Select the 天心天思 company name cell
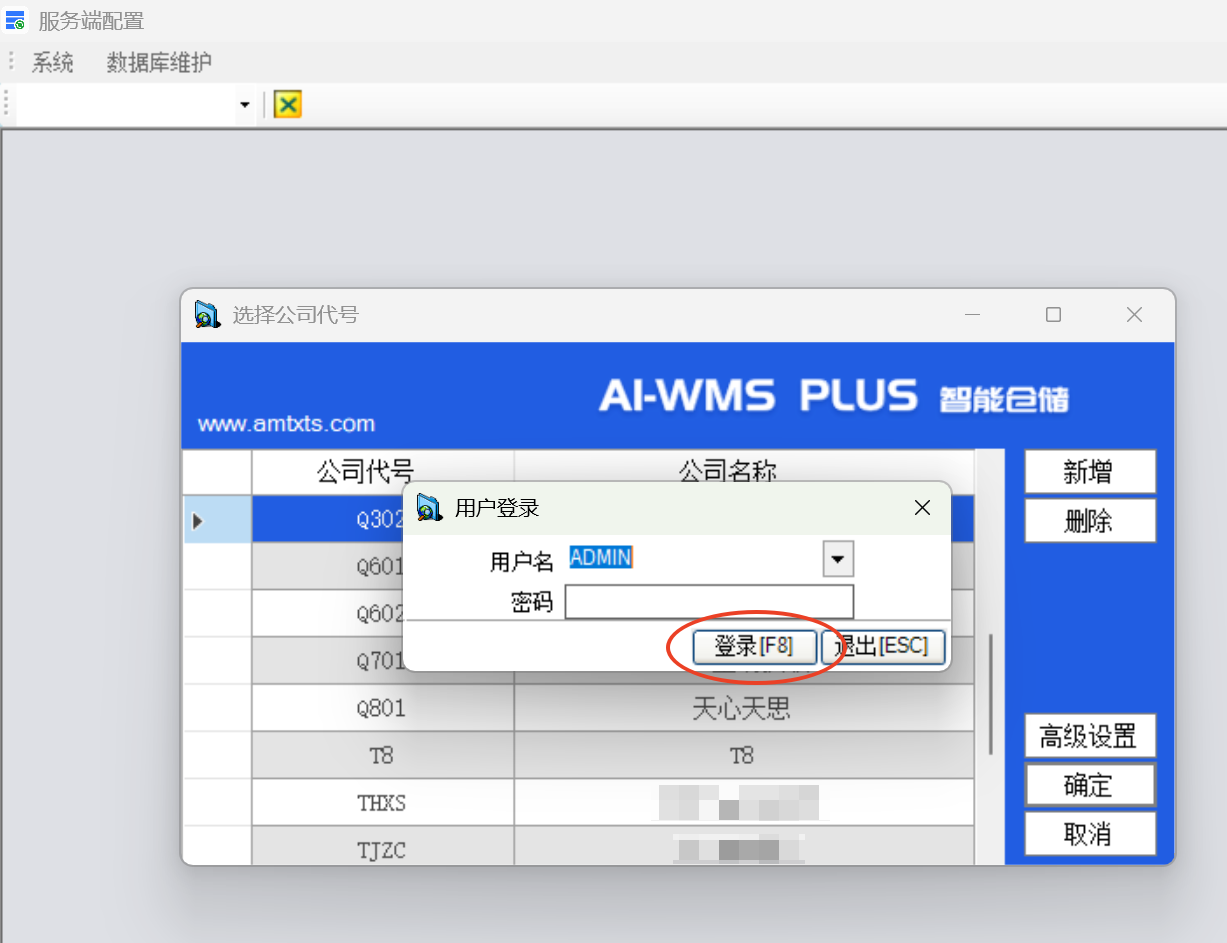This screenshot has height=943, width=1227. coord(744,708)
